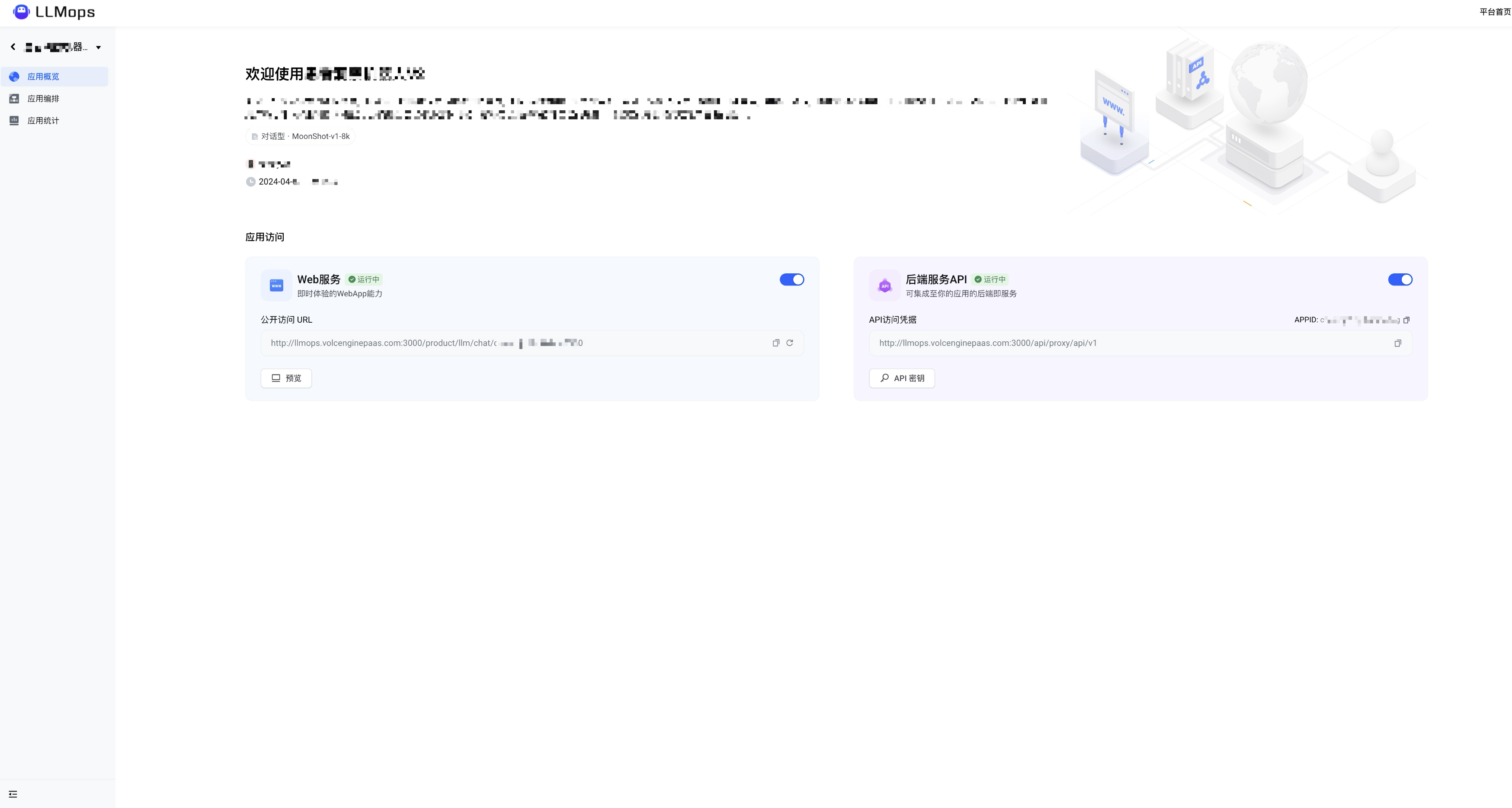Viewport: 1512px width, 808px height.
Task: Click the Web服务 www icon
Action: pyautogui.click(x=276, y=285)
